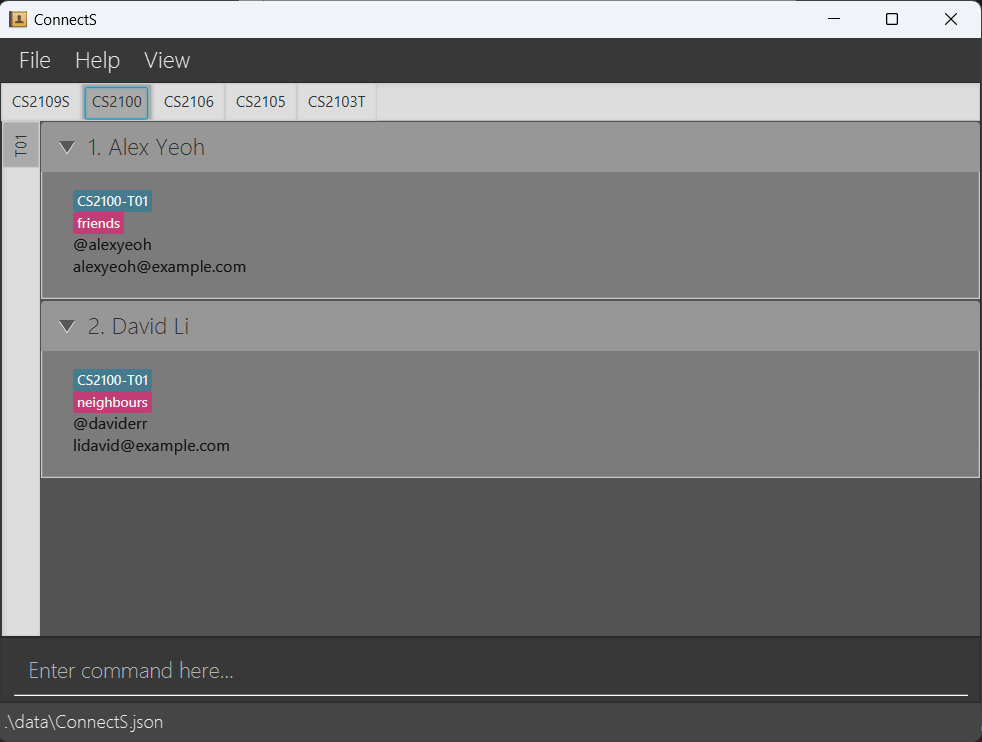Screen dimensions: 982x742
Task: Click Alex Yeoh's @alexyeoh handle
Action: (112, 244)
